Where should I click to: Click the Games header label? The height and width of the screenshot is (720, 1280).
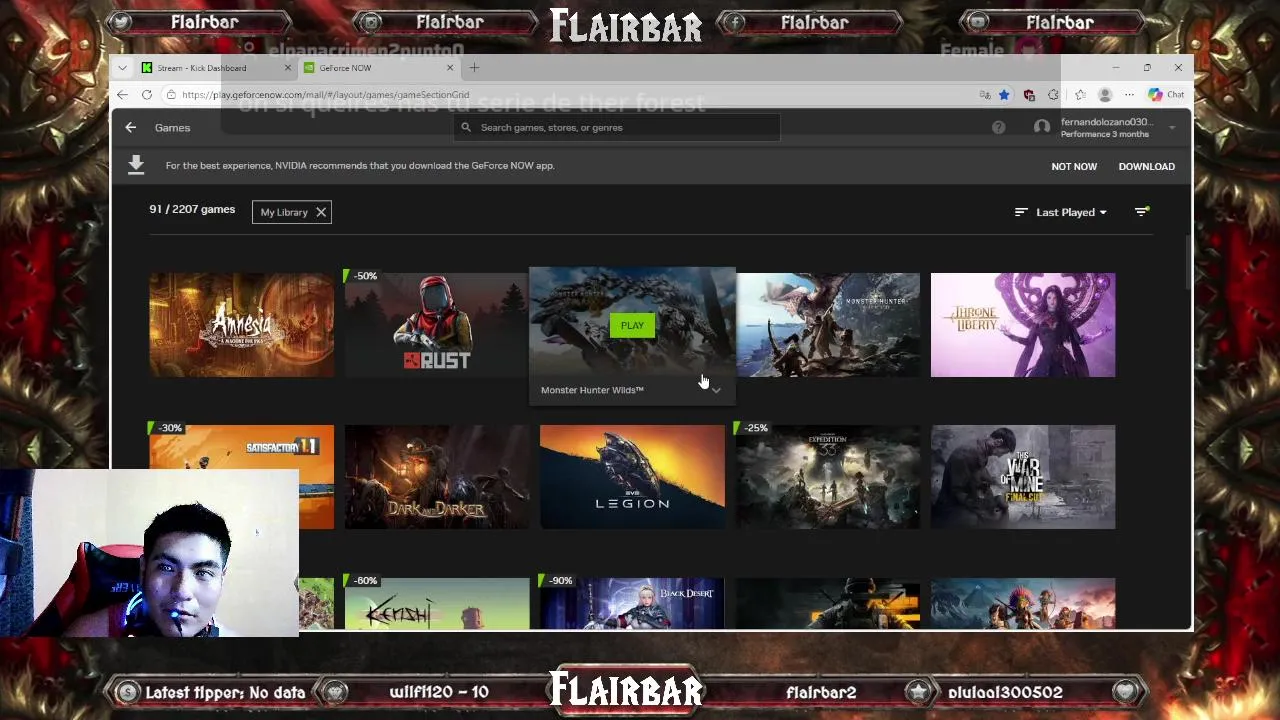172,127
